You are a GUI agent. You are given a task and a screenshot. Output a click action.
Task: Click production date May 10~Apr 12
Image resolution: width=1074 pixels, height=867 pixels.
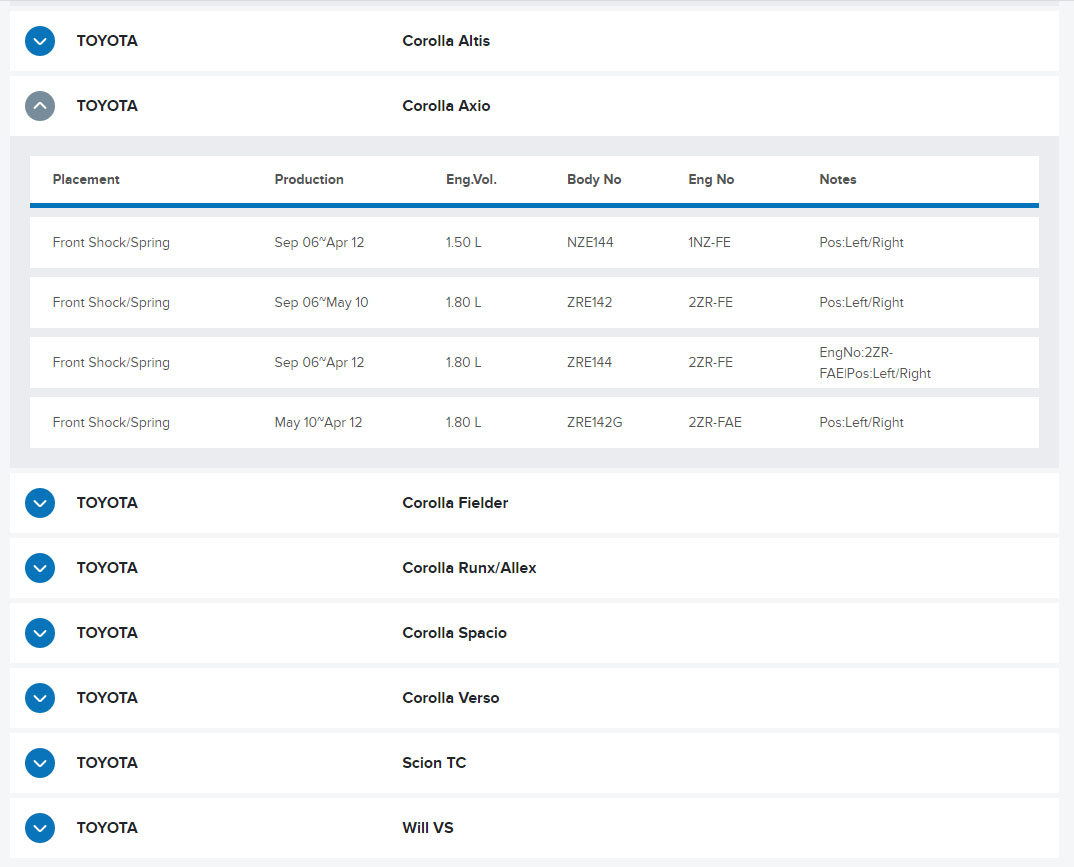tap(318, 423)
